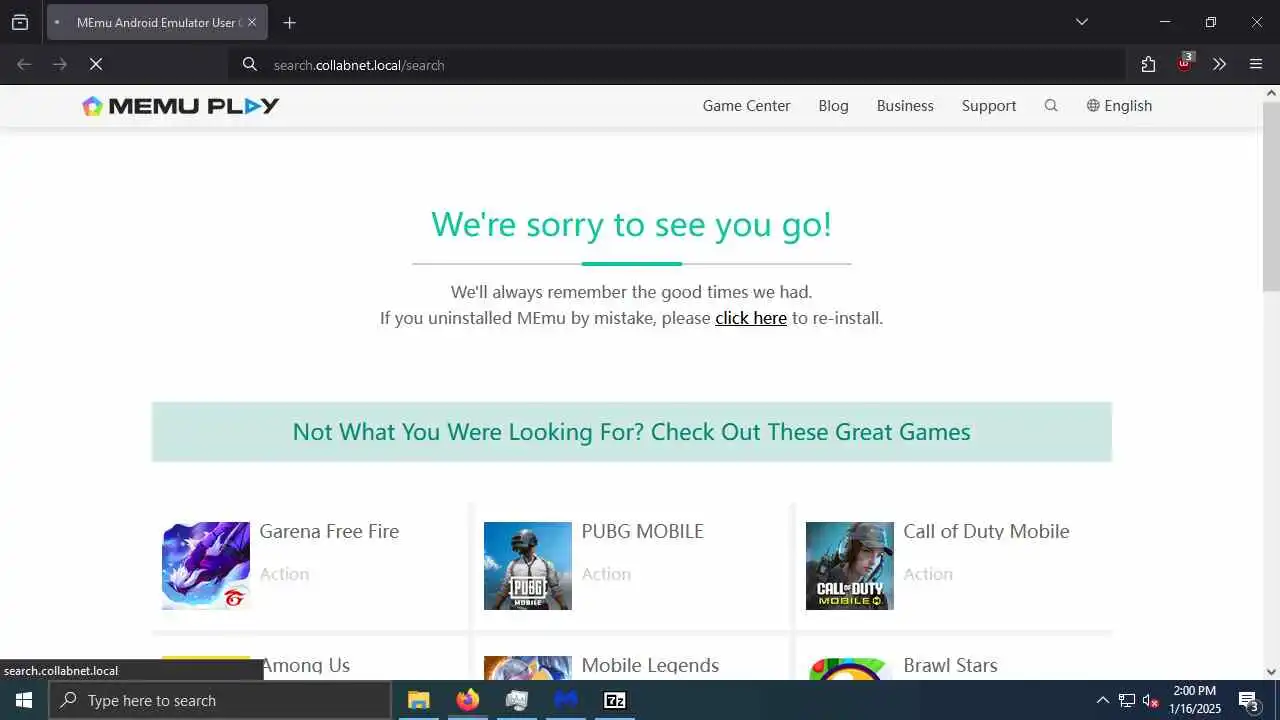Click the 'Action' genre under Garena Free Fire

pyautogui.click(x=284, y=574)
